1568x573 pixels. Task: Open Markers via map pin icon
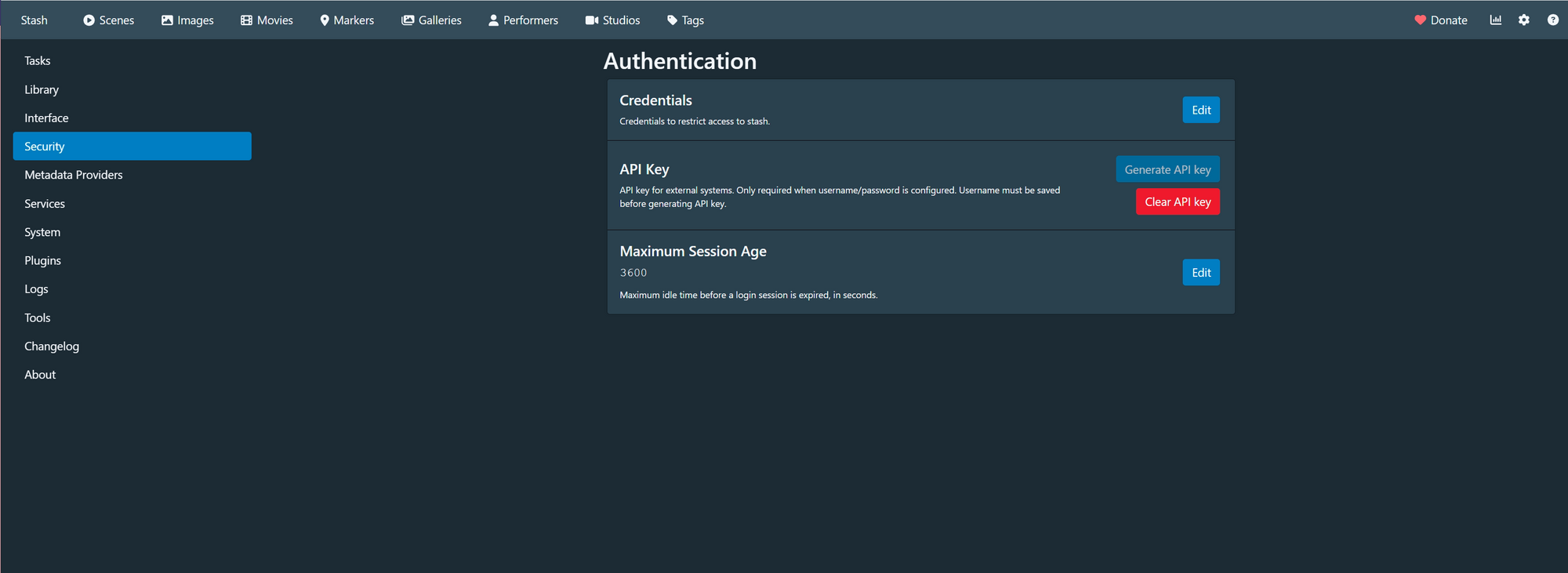(325, 20)
